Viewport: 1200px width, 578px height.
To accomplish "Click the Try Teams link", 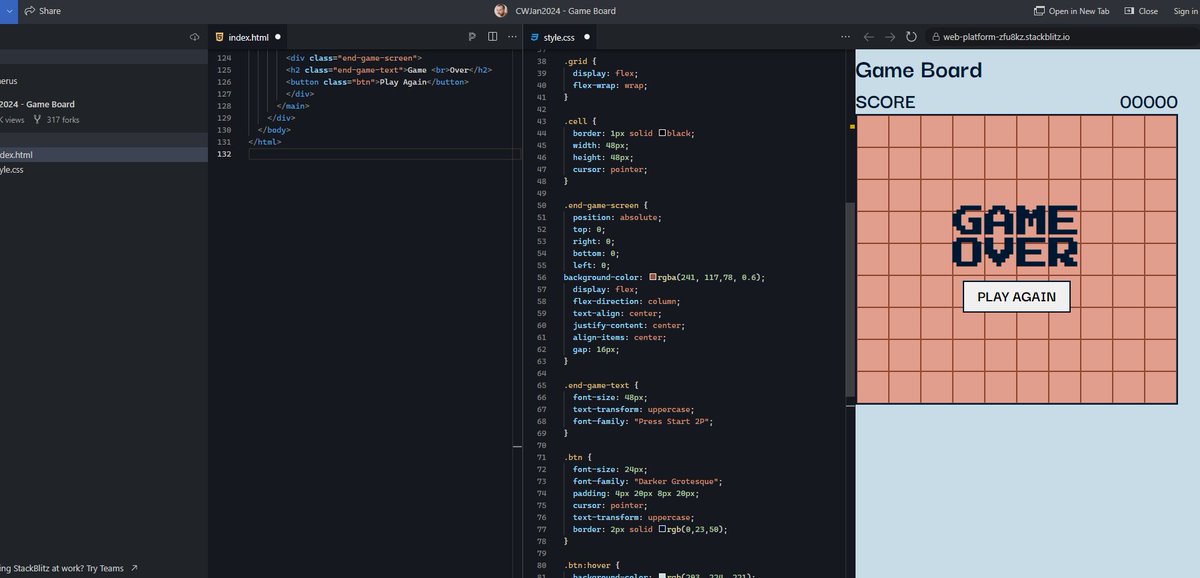I will point(105,568).
